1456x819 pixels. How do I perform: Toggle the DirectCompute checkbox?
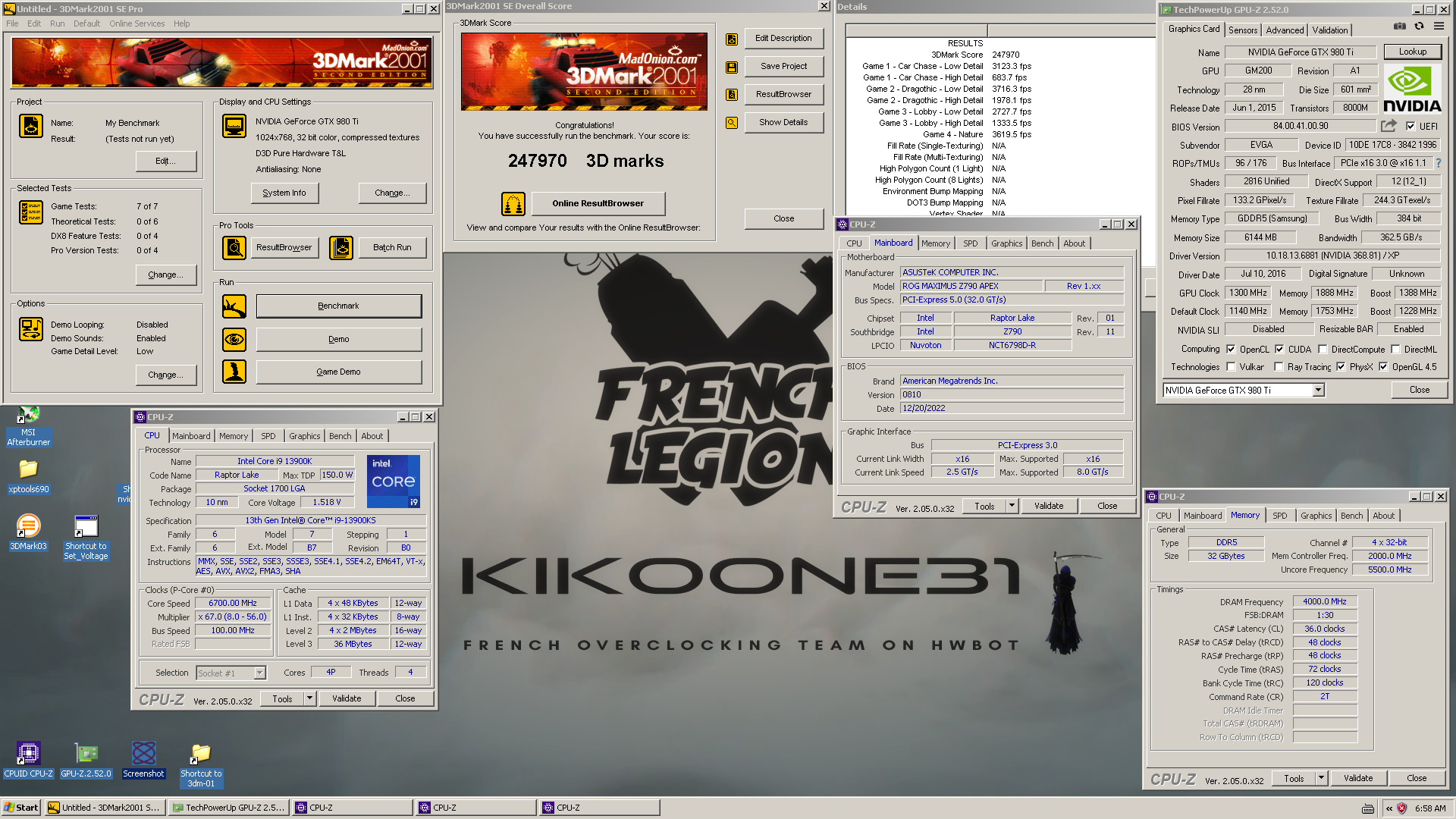coord(1323,350)
